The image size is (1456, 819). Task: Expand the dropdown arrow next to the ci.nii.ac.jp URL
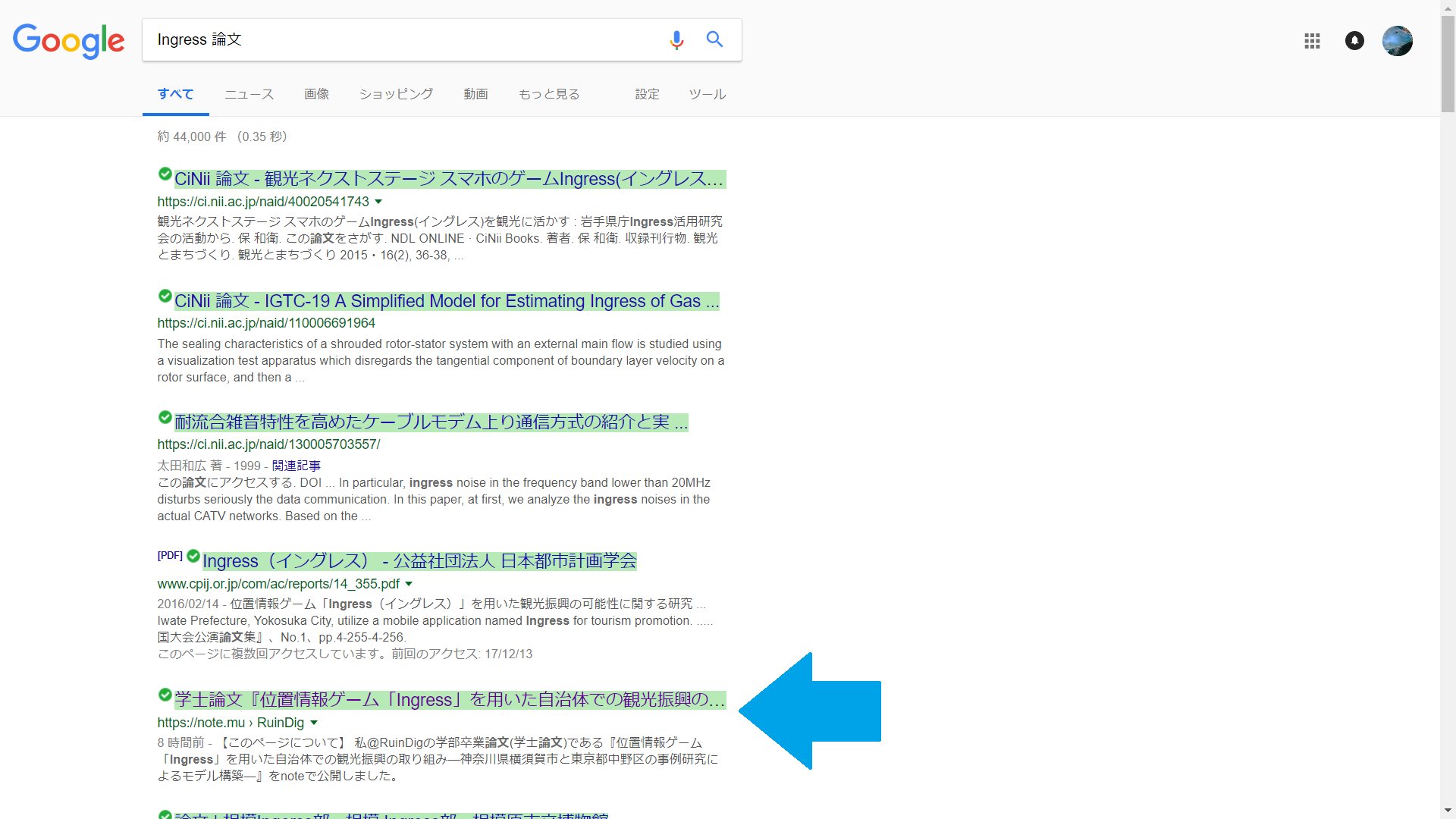[x=378, y=202]
